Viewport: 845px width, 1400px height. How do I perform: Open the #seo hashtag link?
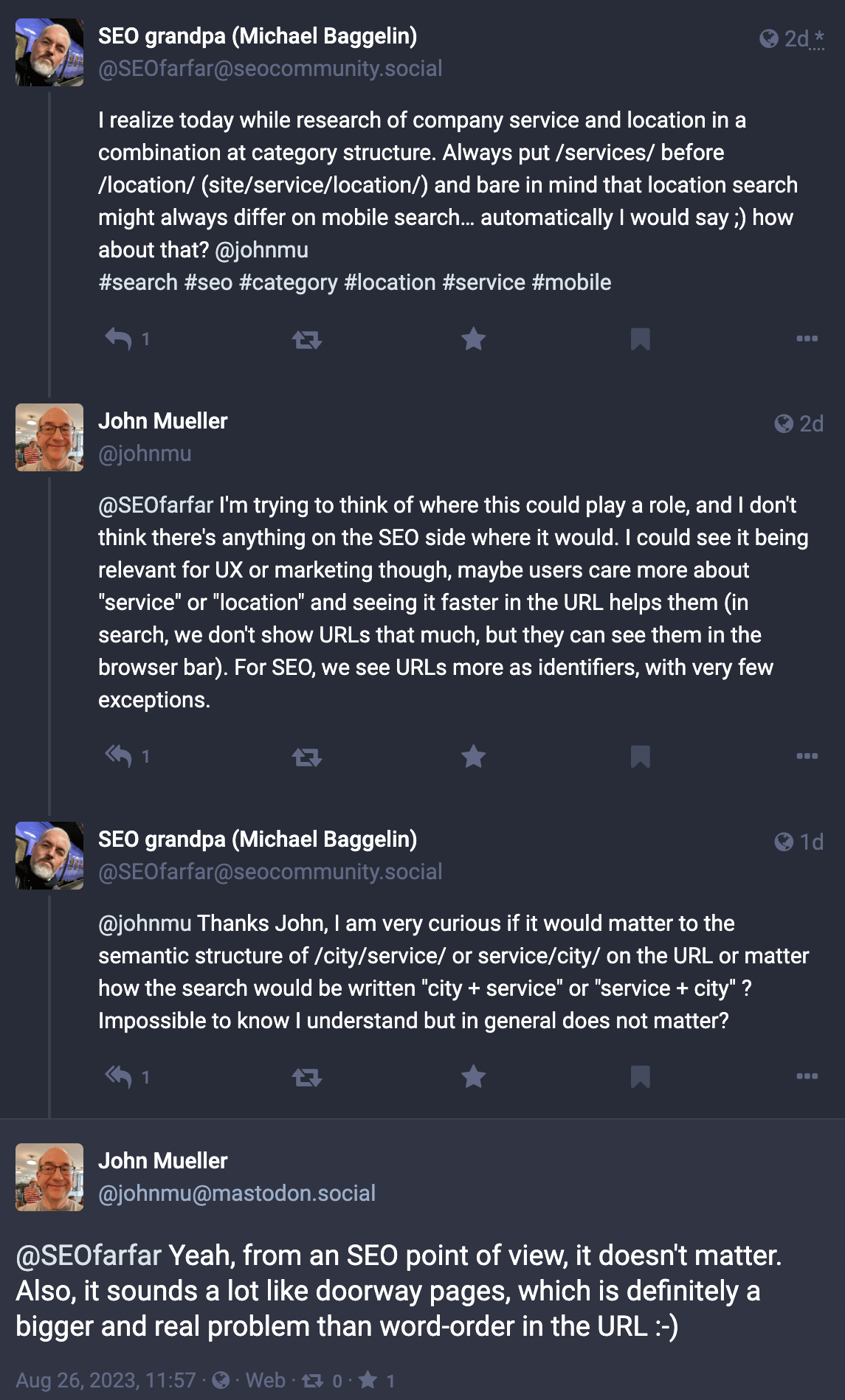(x=208, y=283)
